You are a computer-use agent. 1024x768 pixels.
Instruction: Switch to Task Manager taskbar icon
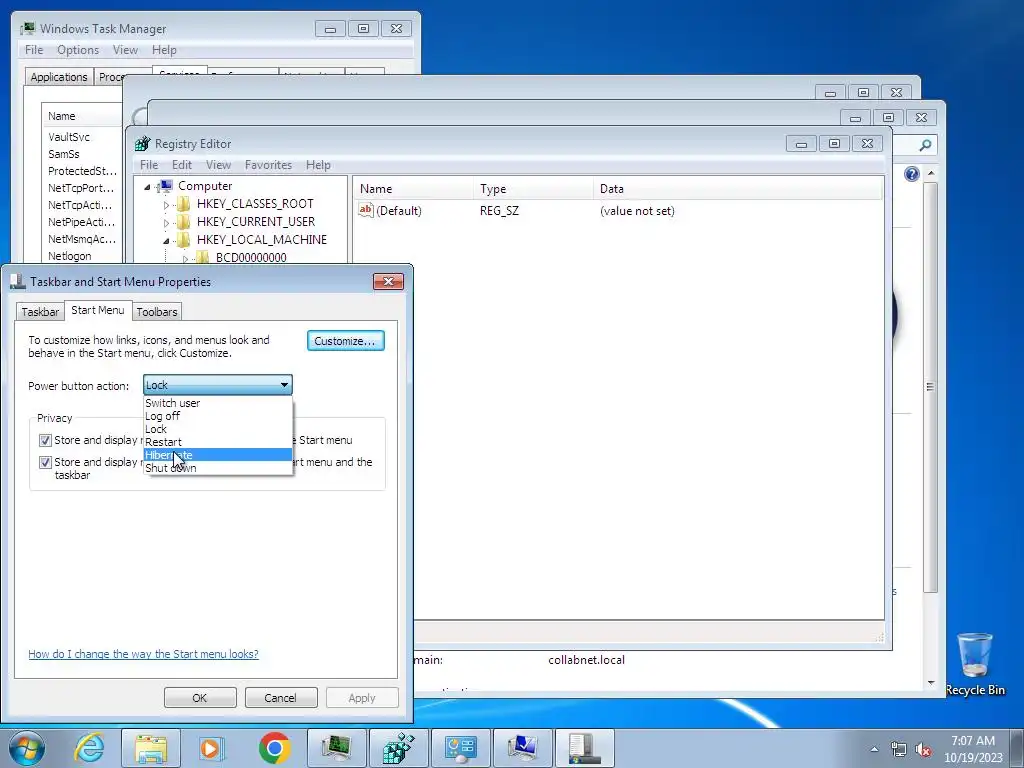point(336,748)
